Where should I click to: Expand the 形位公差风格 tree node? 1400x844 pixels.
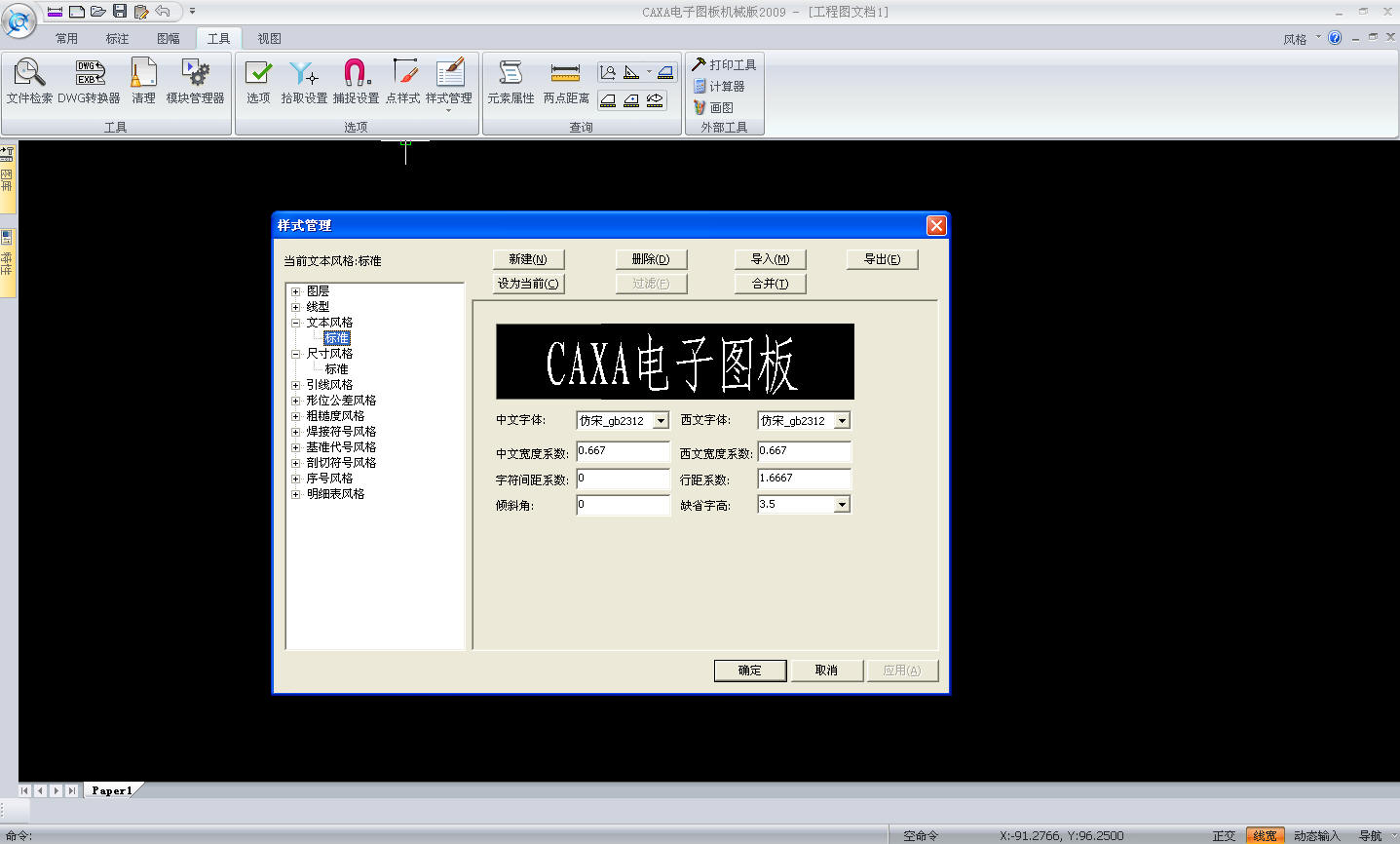296,401
